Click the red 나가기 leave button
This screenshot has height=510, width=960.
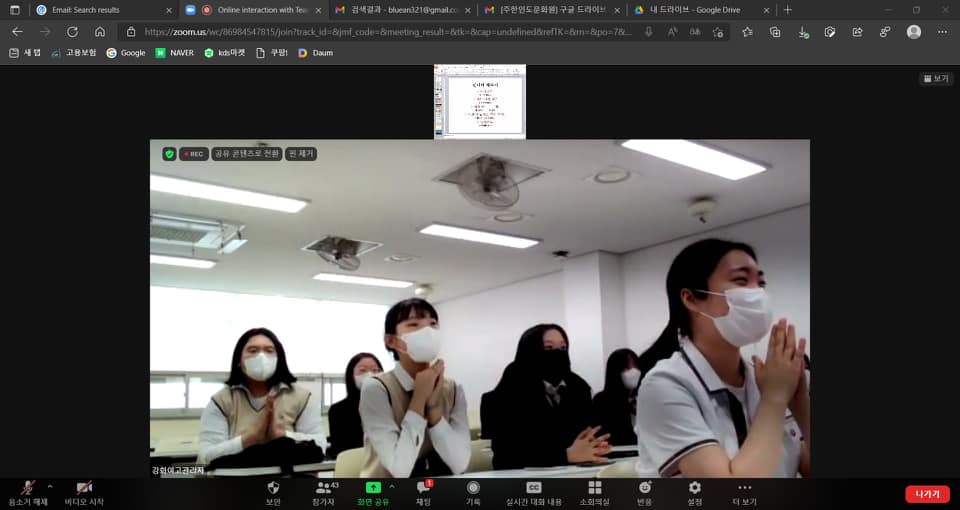[927, 494]
